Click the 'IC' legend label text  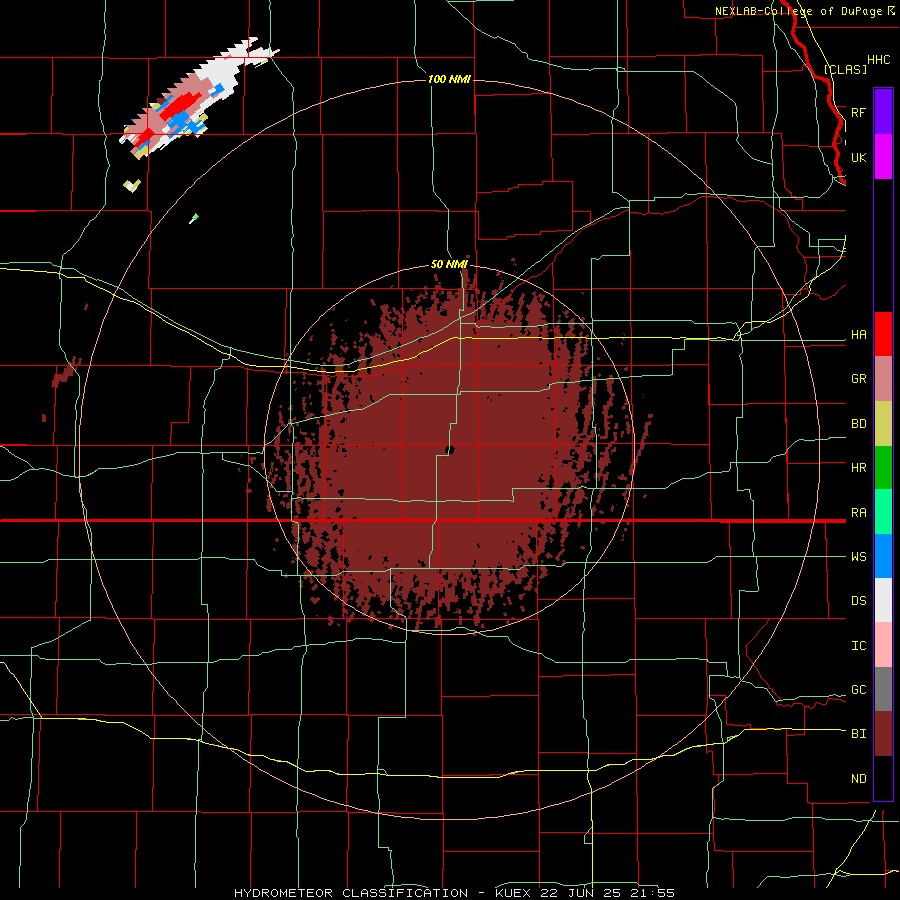coord(859,646)
